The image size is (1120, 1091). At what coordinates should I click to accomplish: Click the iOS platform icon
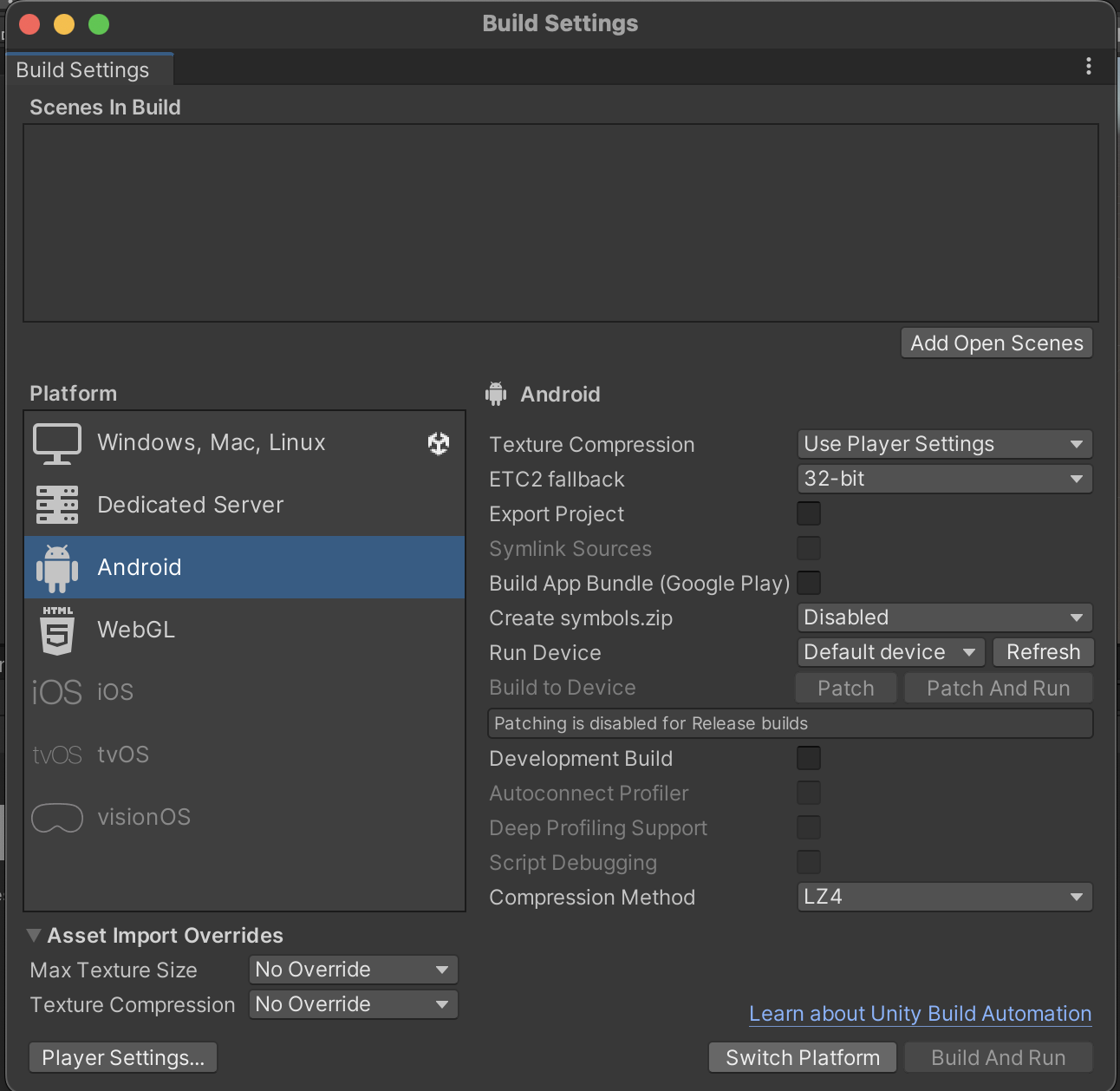pos(57,692)
